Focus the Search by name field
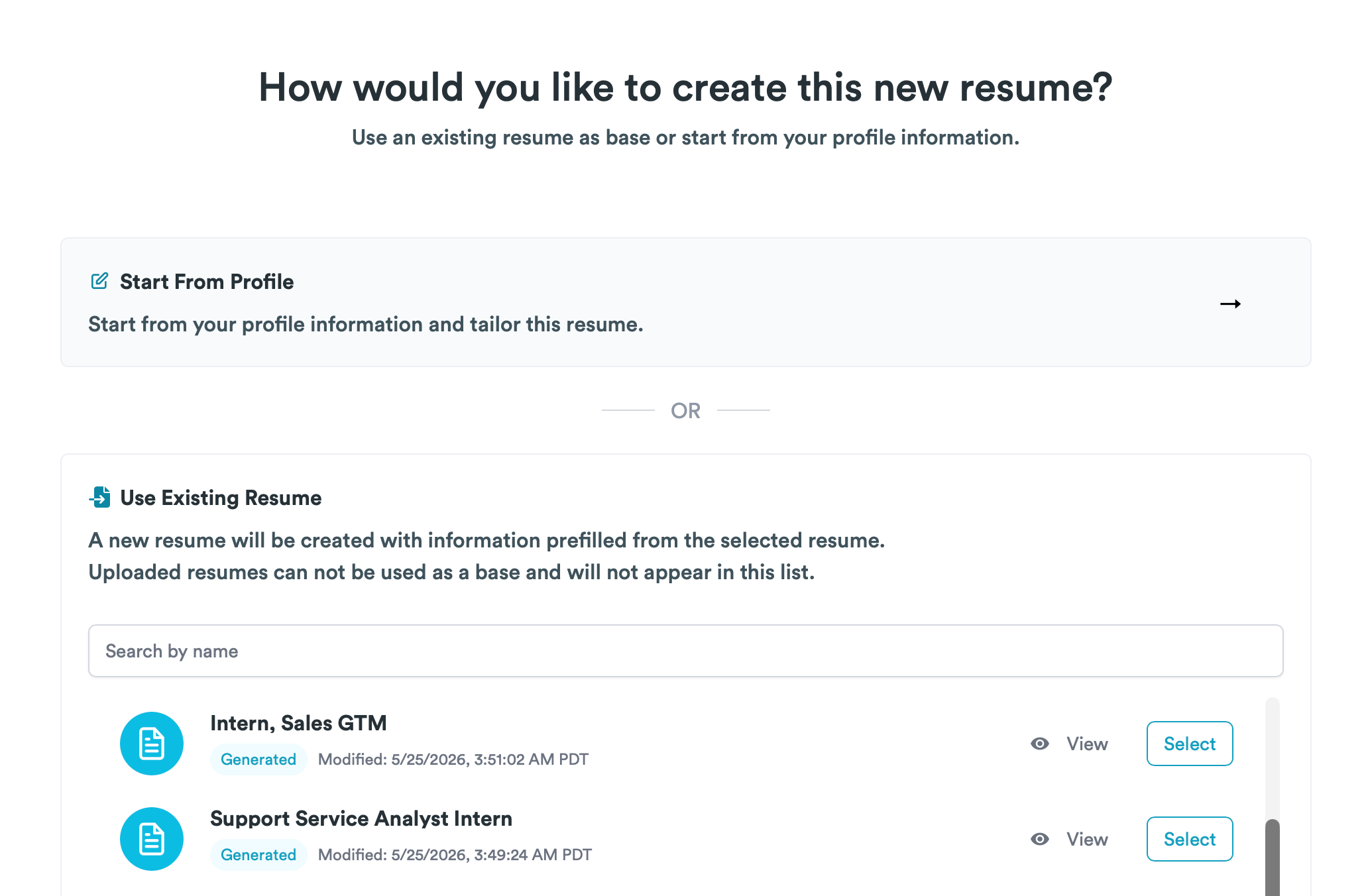The width and height of the screenshot is (1368, 896). point(686,651)
